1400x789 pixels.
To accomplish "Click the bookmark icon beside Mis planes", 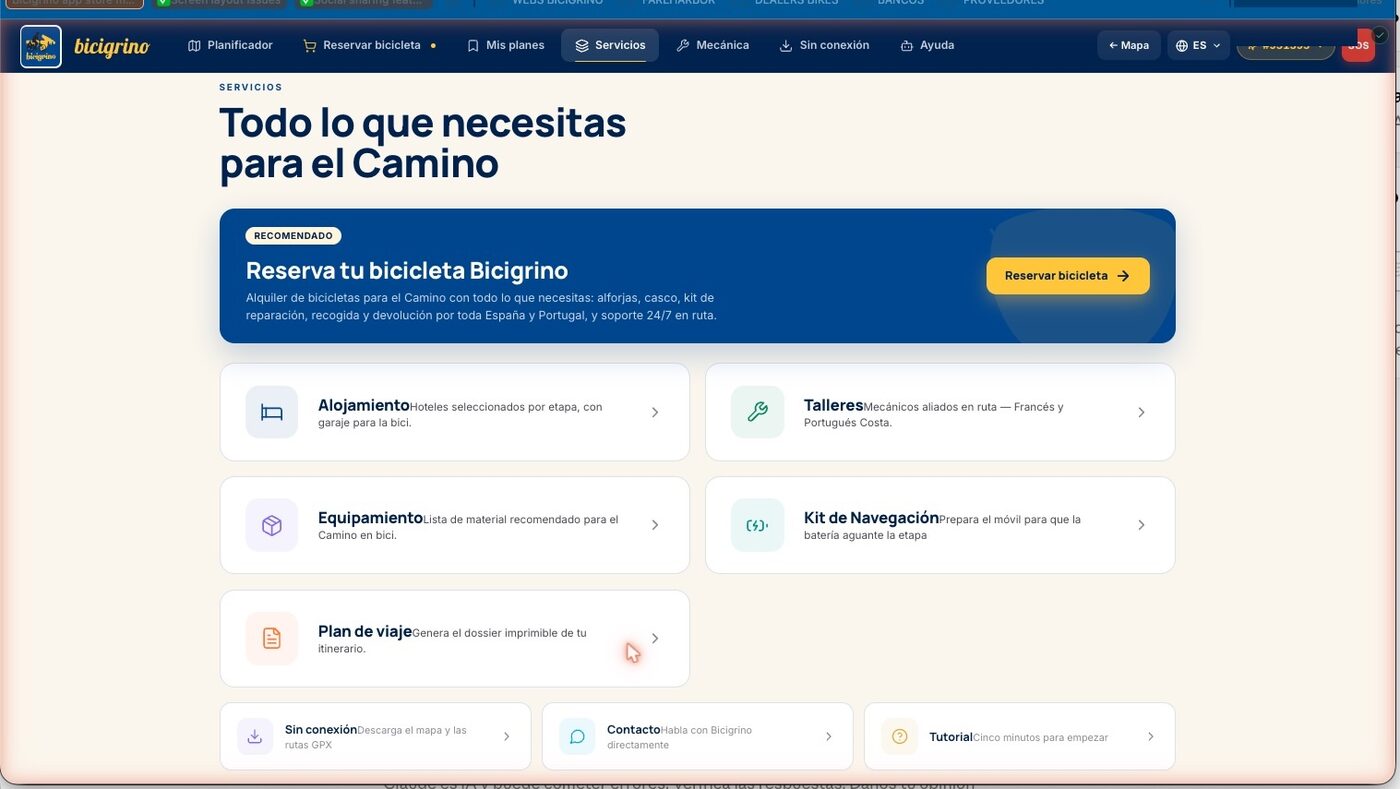I will coord(473,45).
